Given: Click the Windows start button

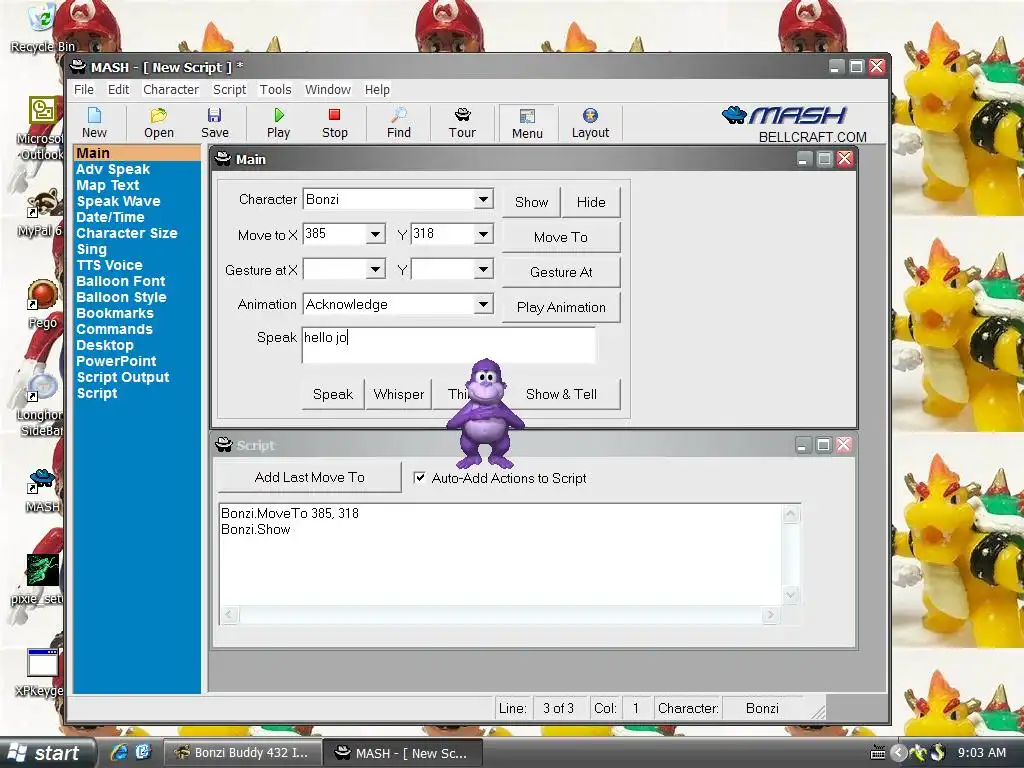Looking at the screenshot, I should pyautogui.click(x=48, y=752).
